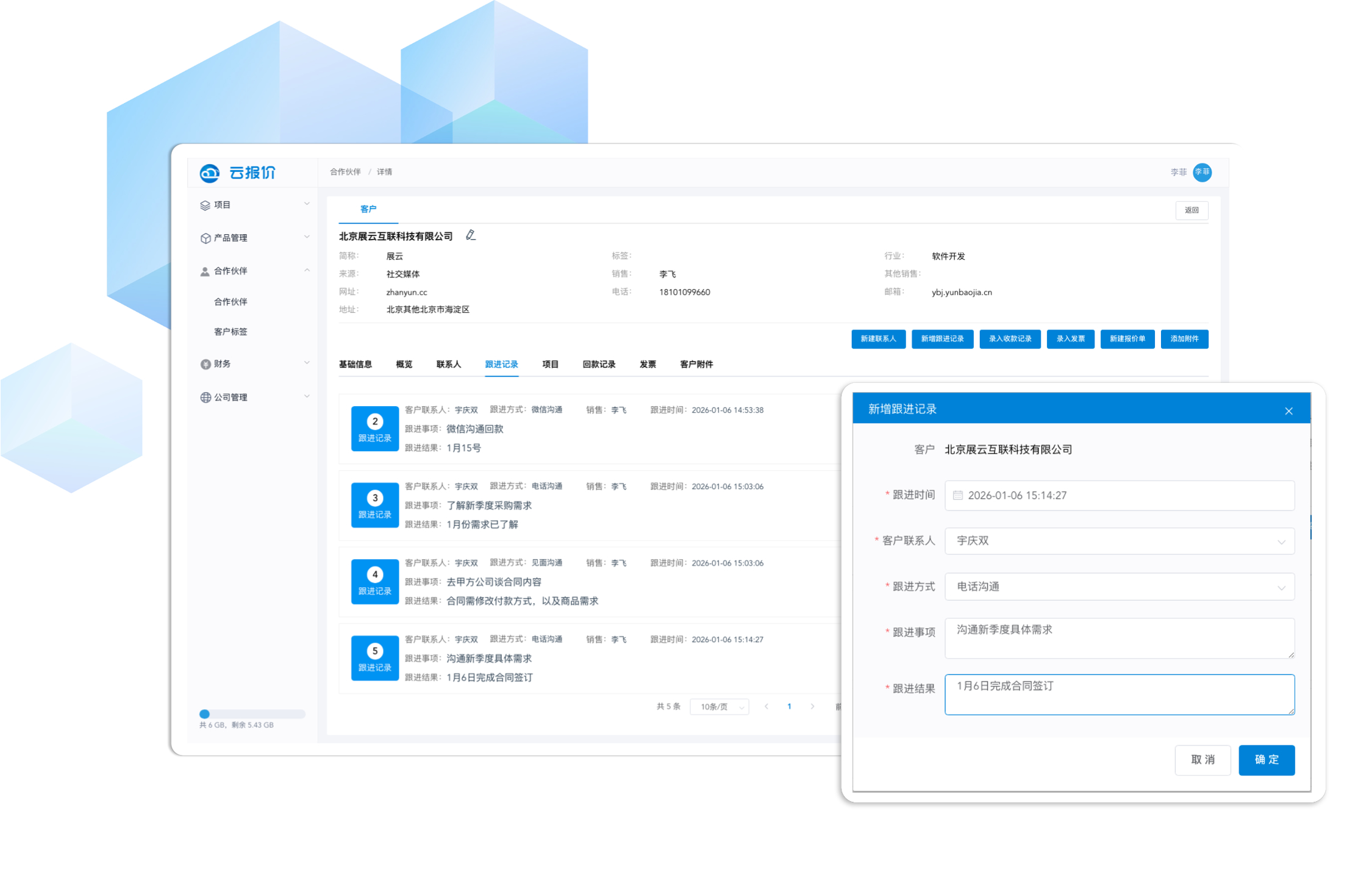Click the 产品管理 cube icon in sidebar

[205, 238]
